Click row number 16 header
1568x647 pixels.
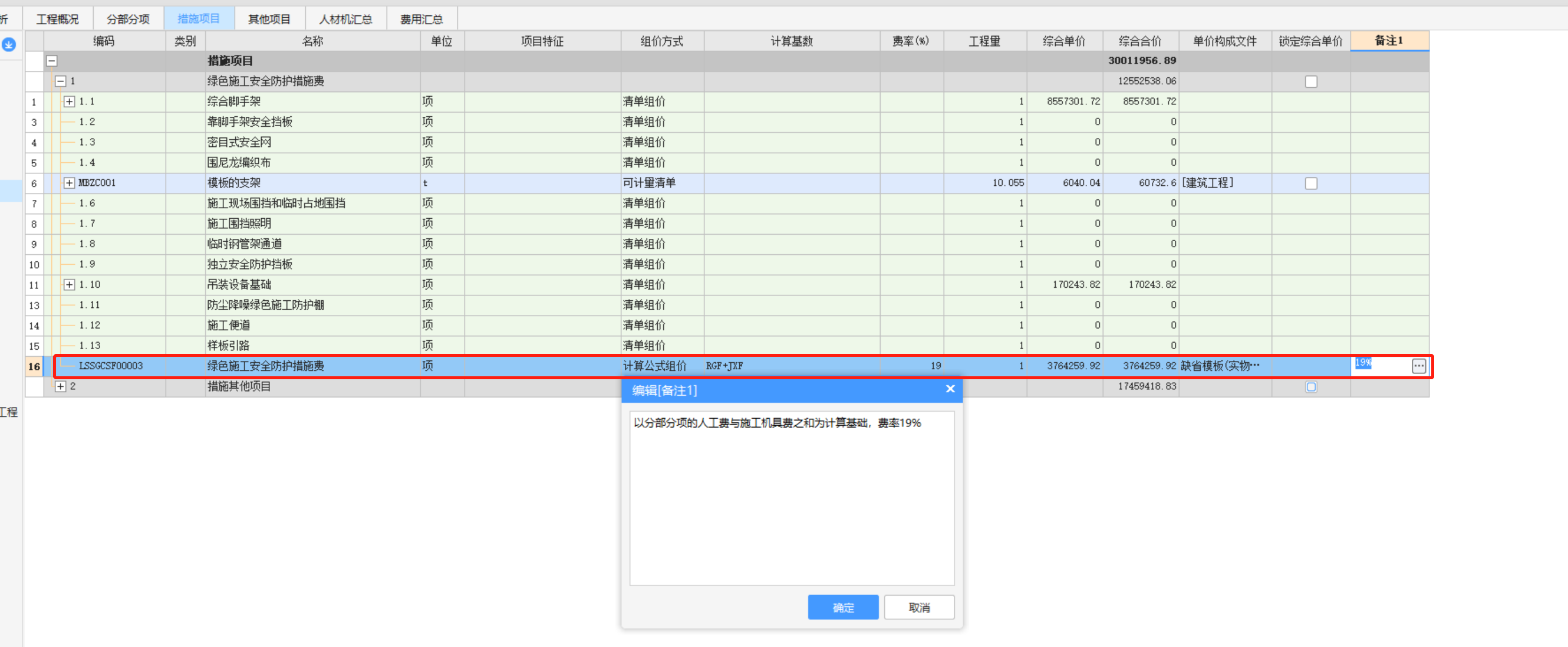34,366
